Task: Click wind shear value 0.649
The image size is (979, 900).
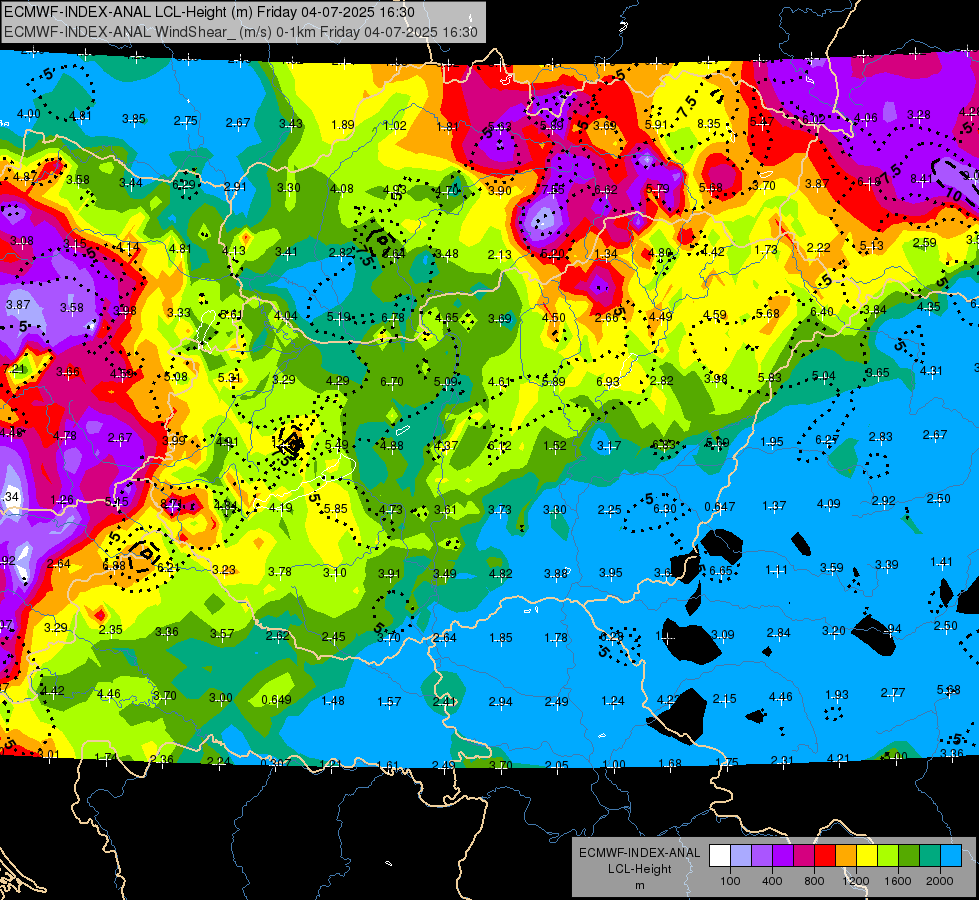Action: pyautogui.click(x=276, y=700)
